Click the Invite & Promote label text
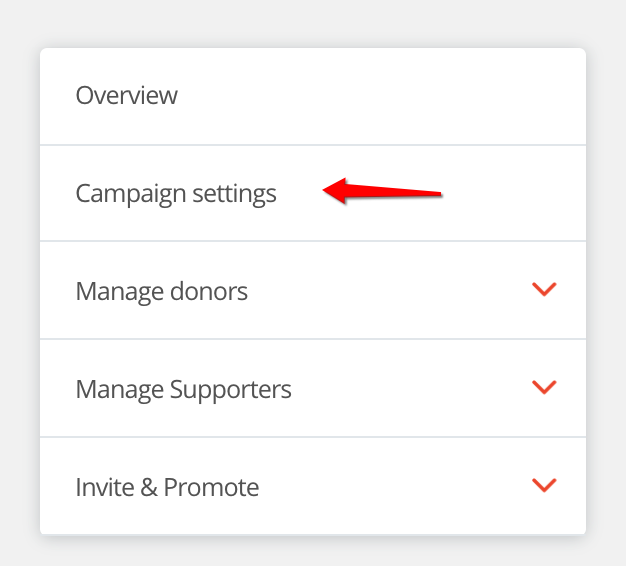The image size is (626, 566). click(168, 487)
